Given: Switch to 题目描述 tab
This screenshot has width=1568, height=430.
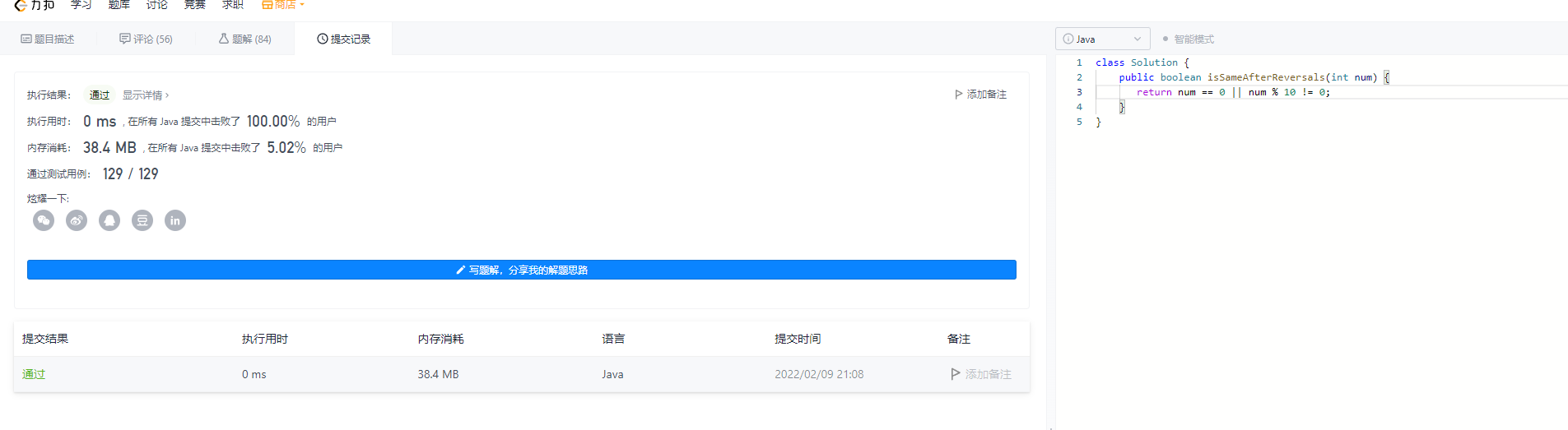Looking at the screenshot, I should click(48, 39).
